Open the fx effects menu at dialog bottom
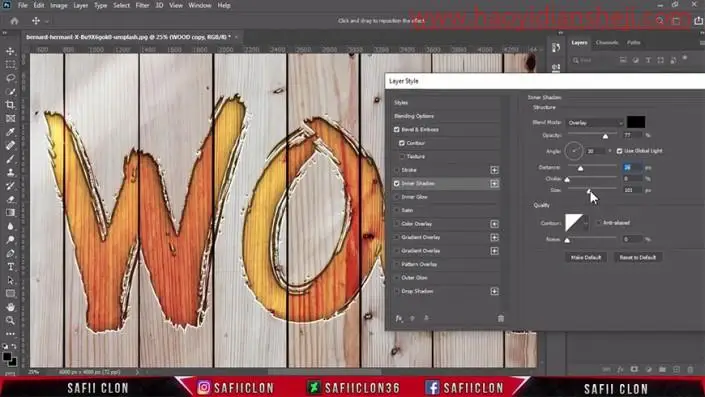The width and height of the screenshot is (705, 397). pos(399,318)
